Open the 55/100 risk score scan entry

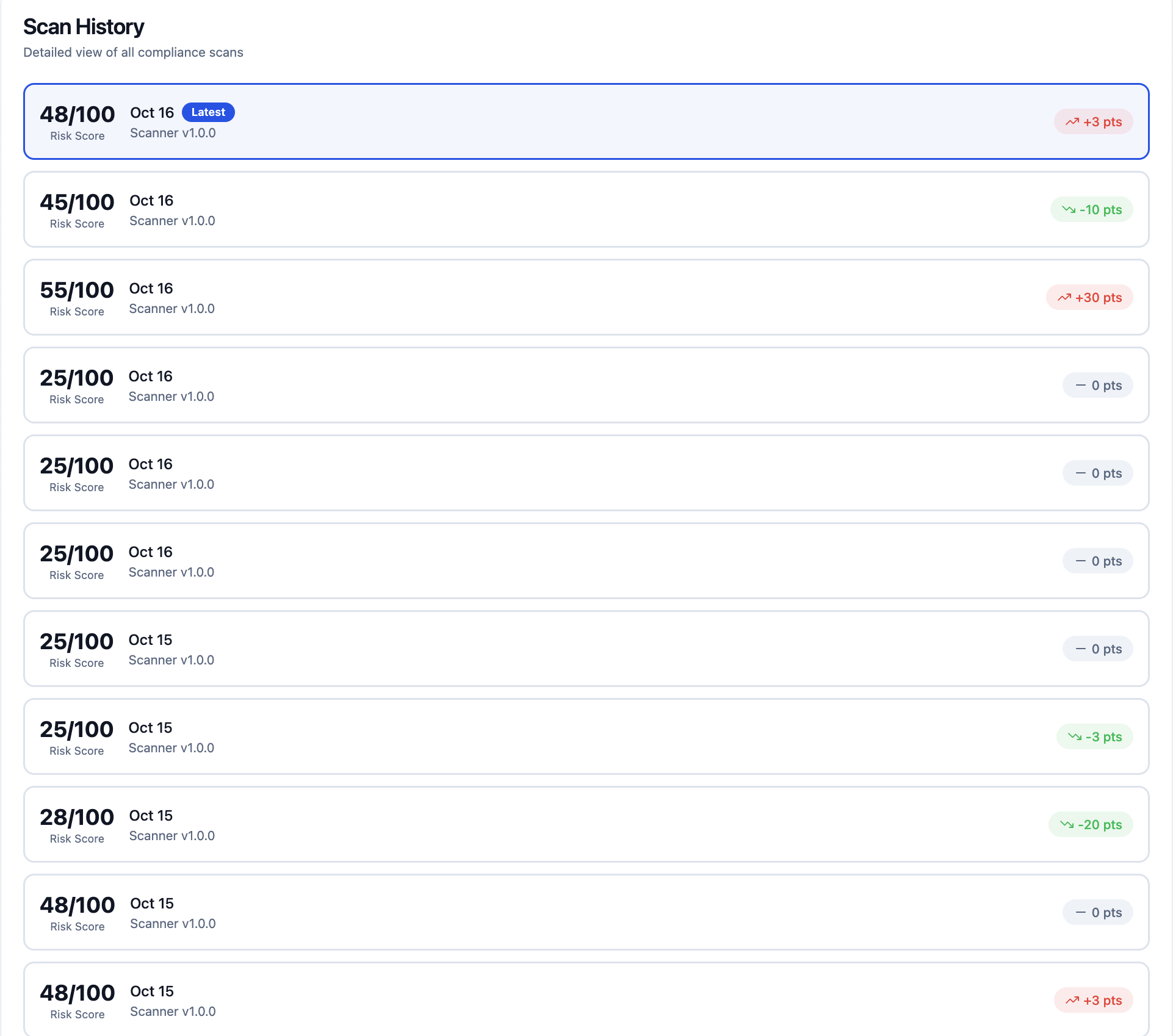586,297
